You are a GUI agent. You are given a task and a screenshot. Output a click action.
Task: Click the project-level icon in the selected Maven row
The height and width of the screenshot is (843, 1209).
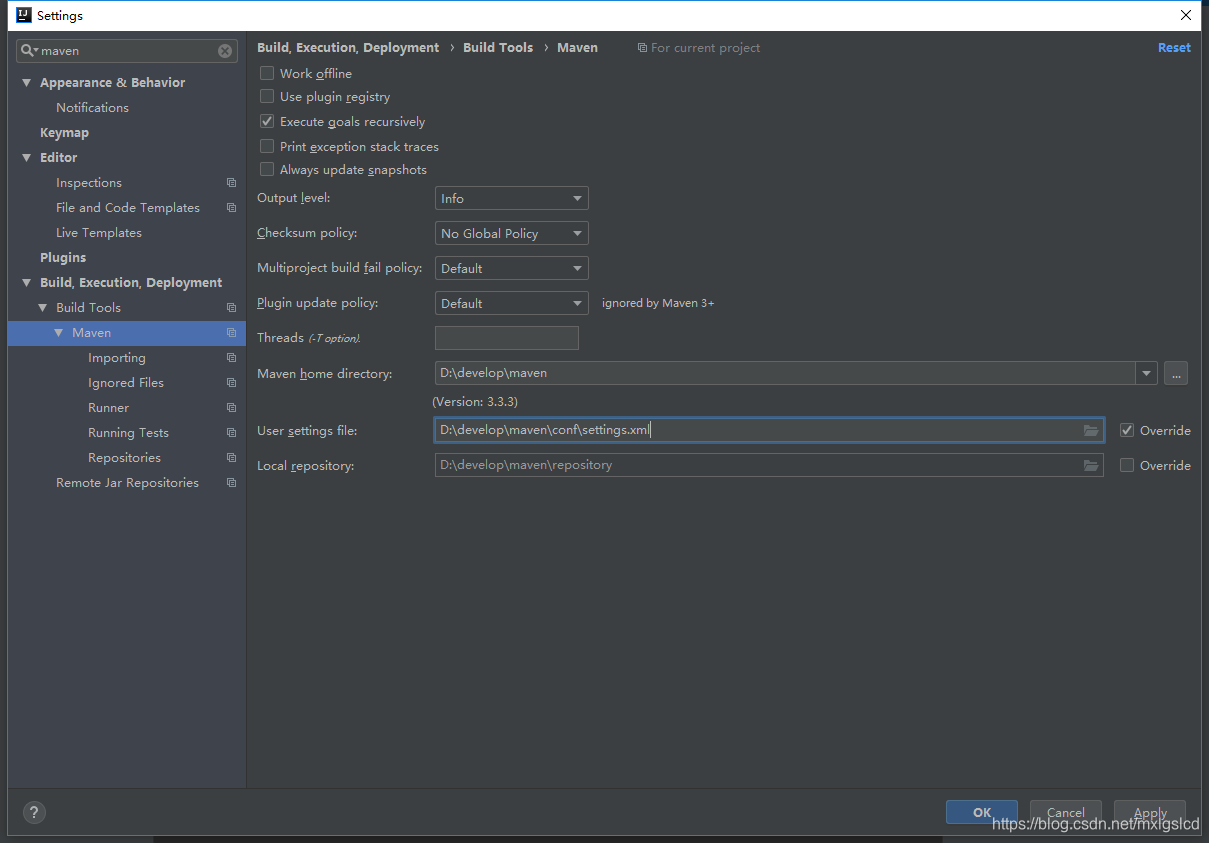tap(231, 333)
